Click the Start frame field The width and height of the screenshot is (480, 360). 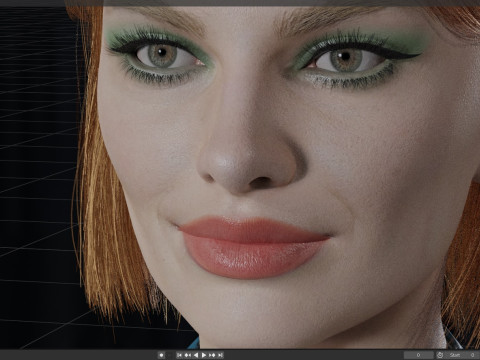point(462,355)
